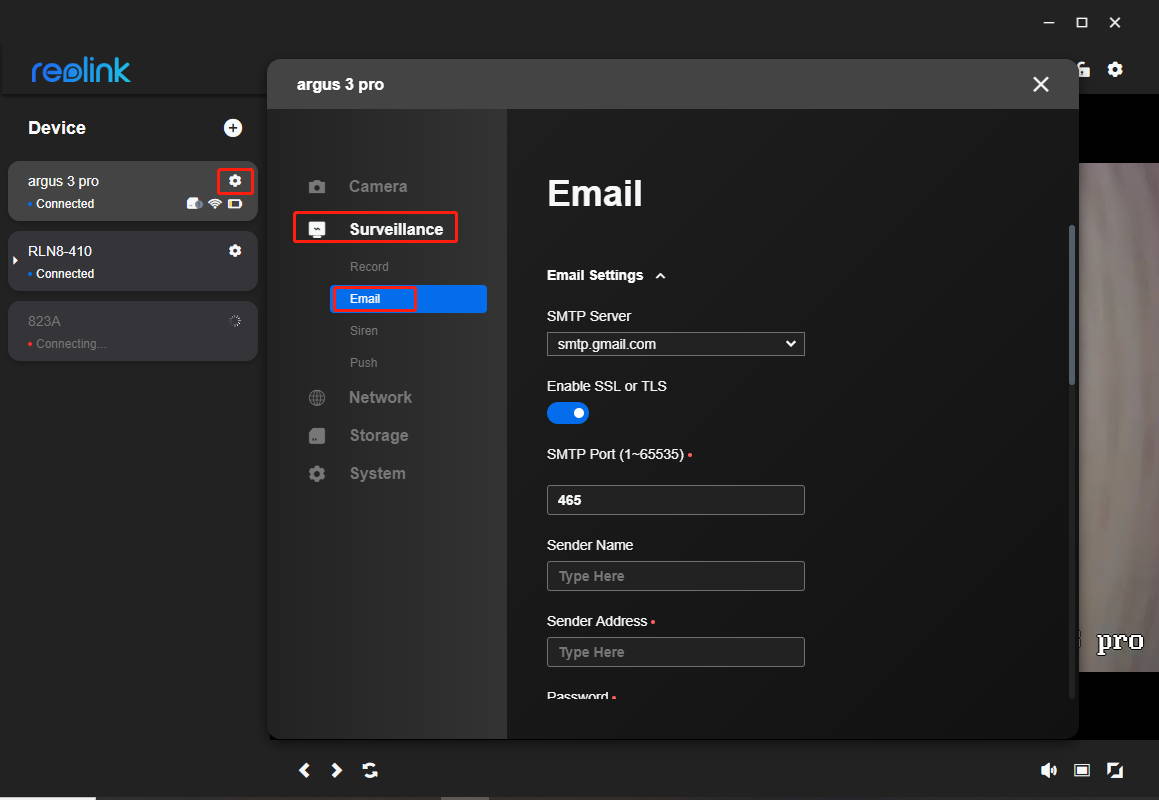The height and width of the screenshot is (800, 1159).
Task: Collapse the Email Settings section
Action: [661, 276]
